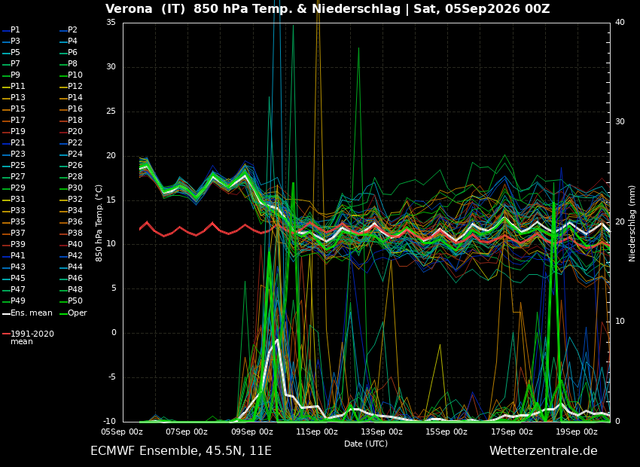Click the Wetterzentrale.de credit text

coord(543,451)
